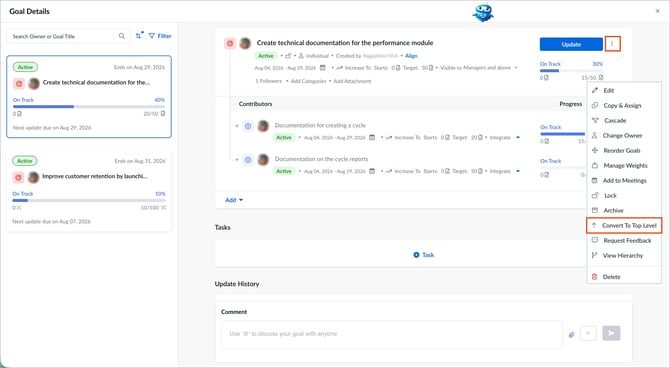Click key result icon for Documentation on the cycle reports

(x=248, y=160)
